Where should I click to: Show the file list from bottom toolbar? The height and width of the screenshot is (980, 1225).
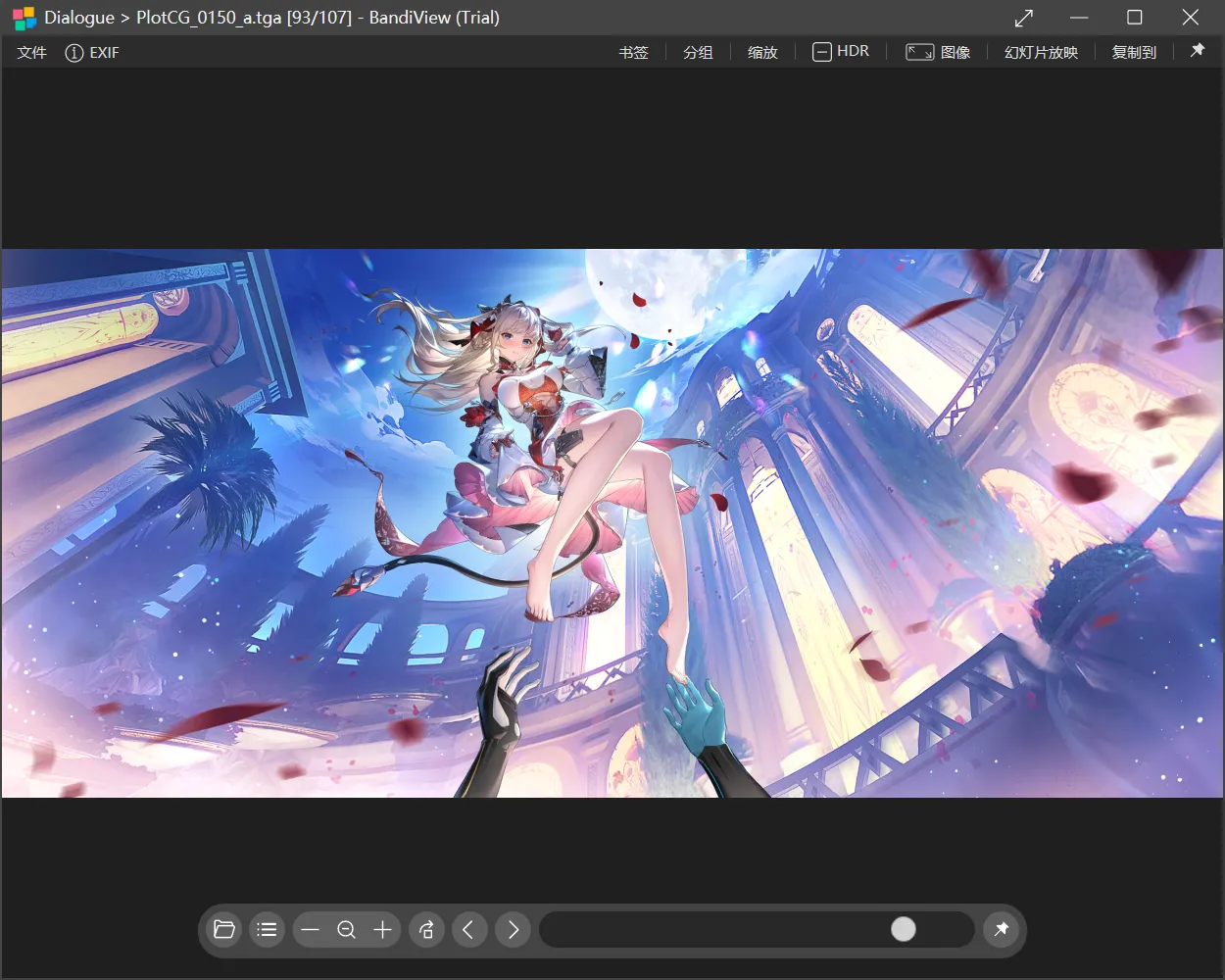[267, 930]
